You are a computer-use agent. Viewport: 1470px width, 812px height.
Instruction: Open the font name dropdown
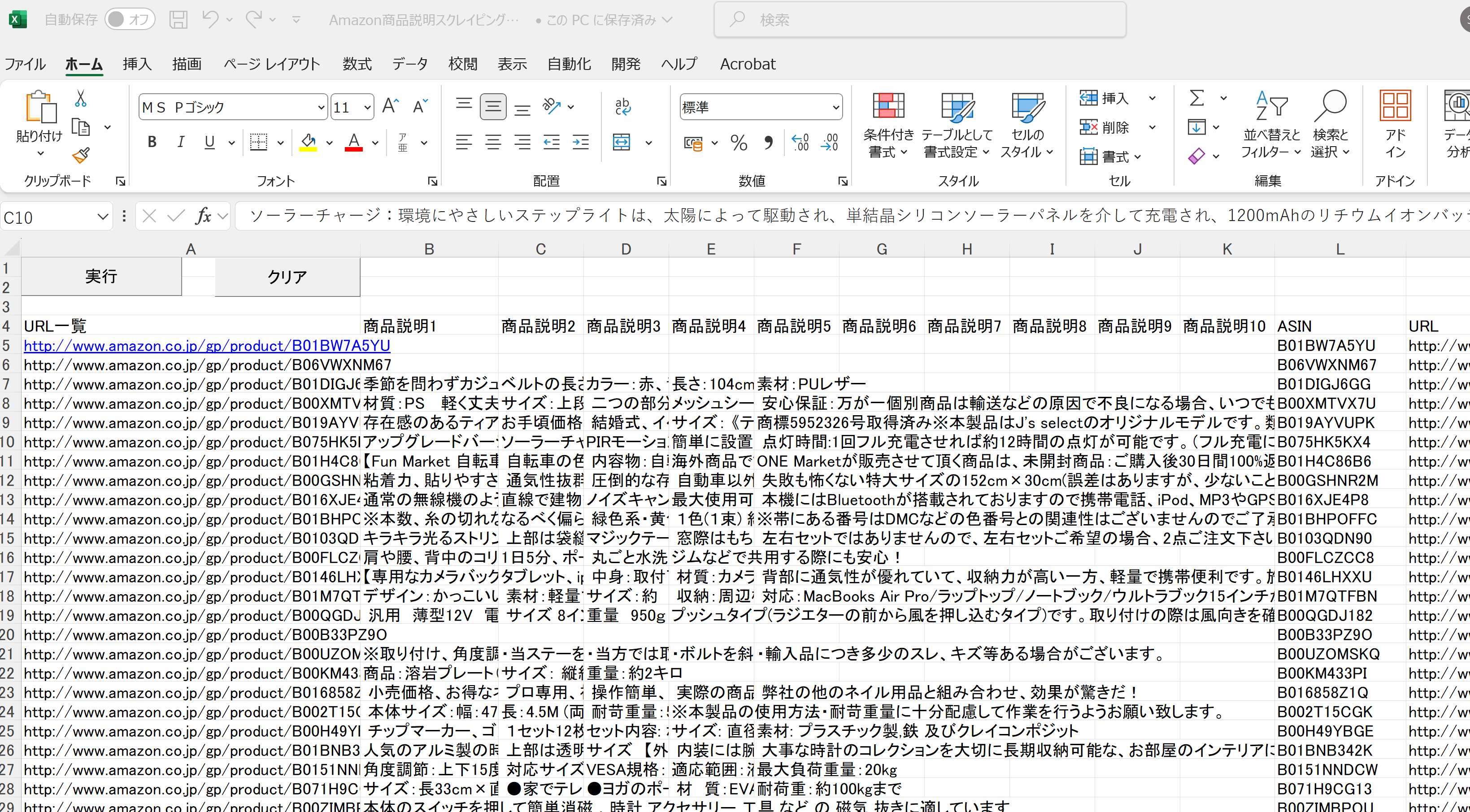click(321, 107)
